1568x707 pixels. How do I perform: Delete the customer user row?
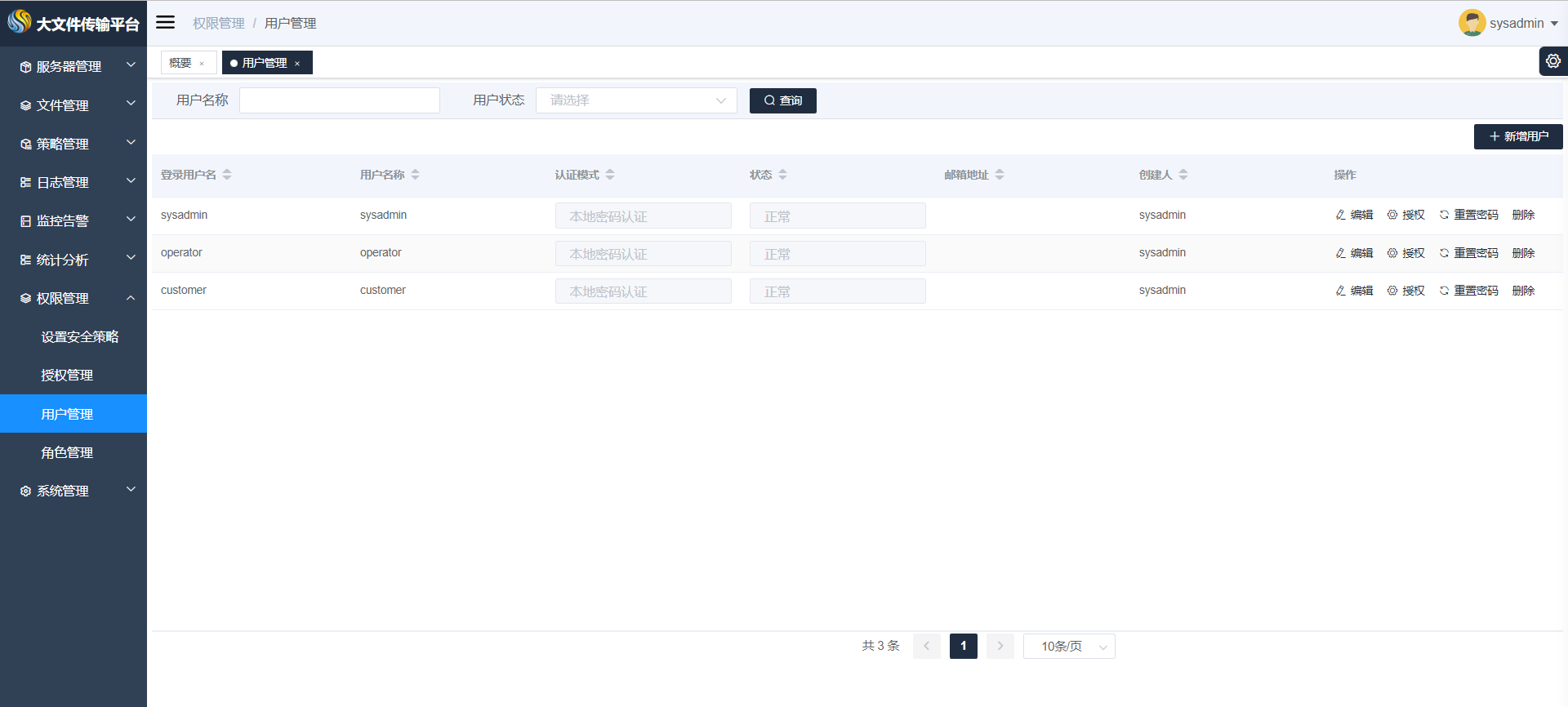point(1523,291)
